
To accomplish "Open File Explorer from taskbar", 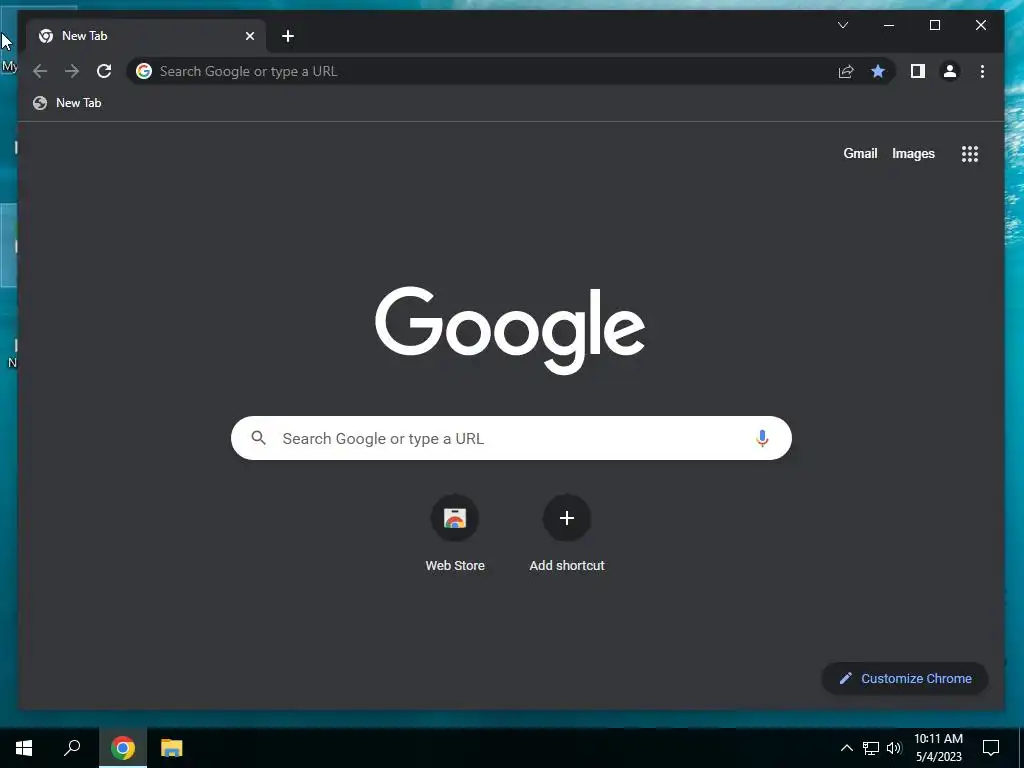I will point(172,748).
